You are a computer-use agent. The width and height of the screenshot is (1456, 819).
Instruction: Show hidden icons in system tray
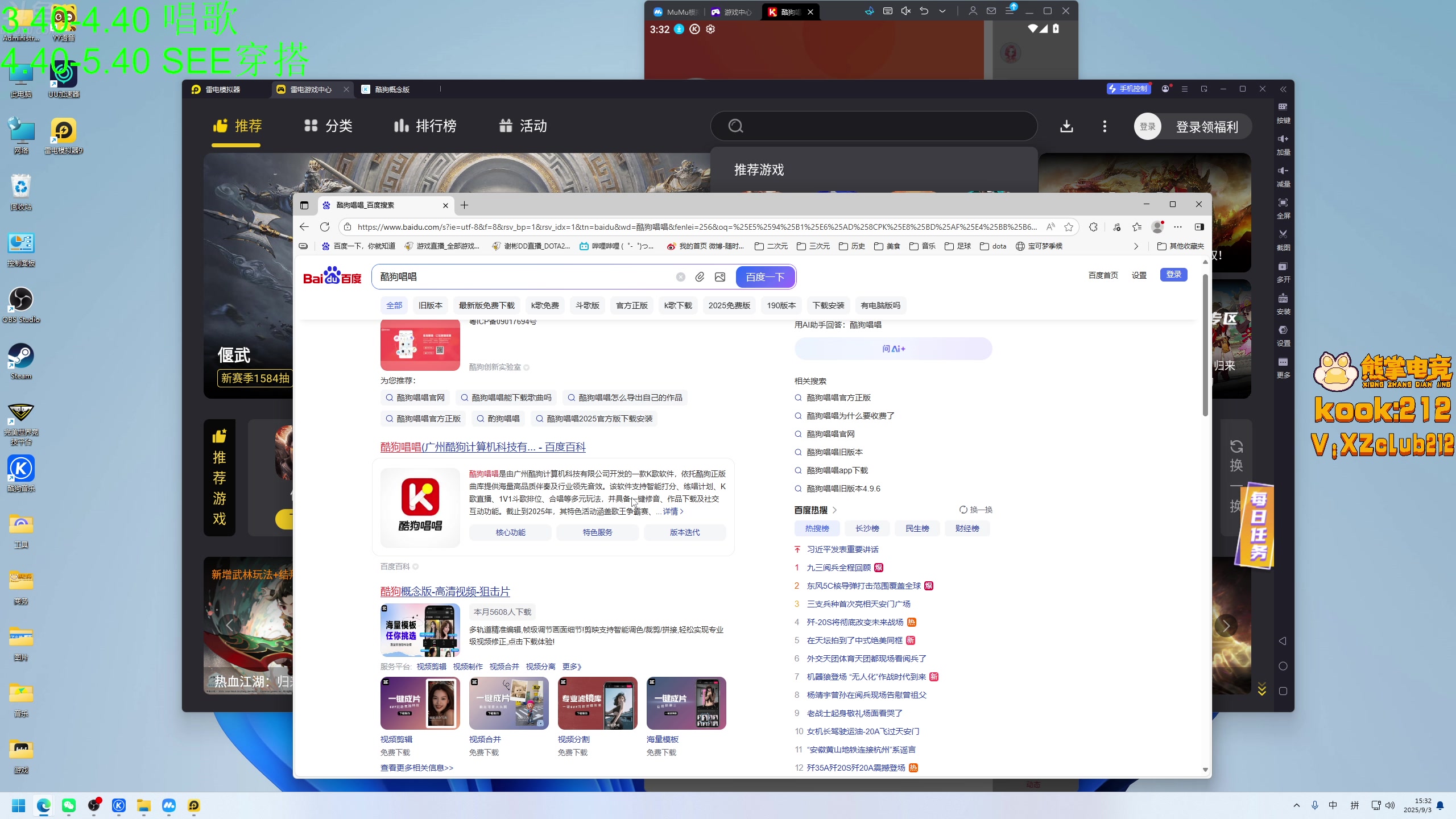tap(1297, 805)
